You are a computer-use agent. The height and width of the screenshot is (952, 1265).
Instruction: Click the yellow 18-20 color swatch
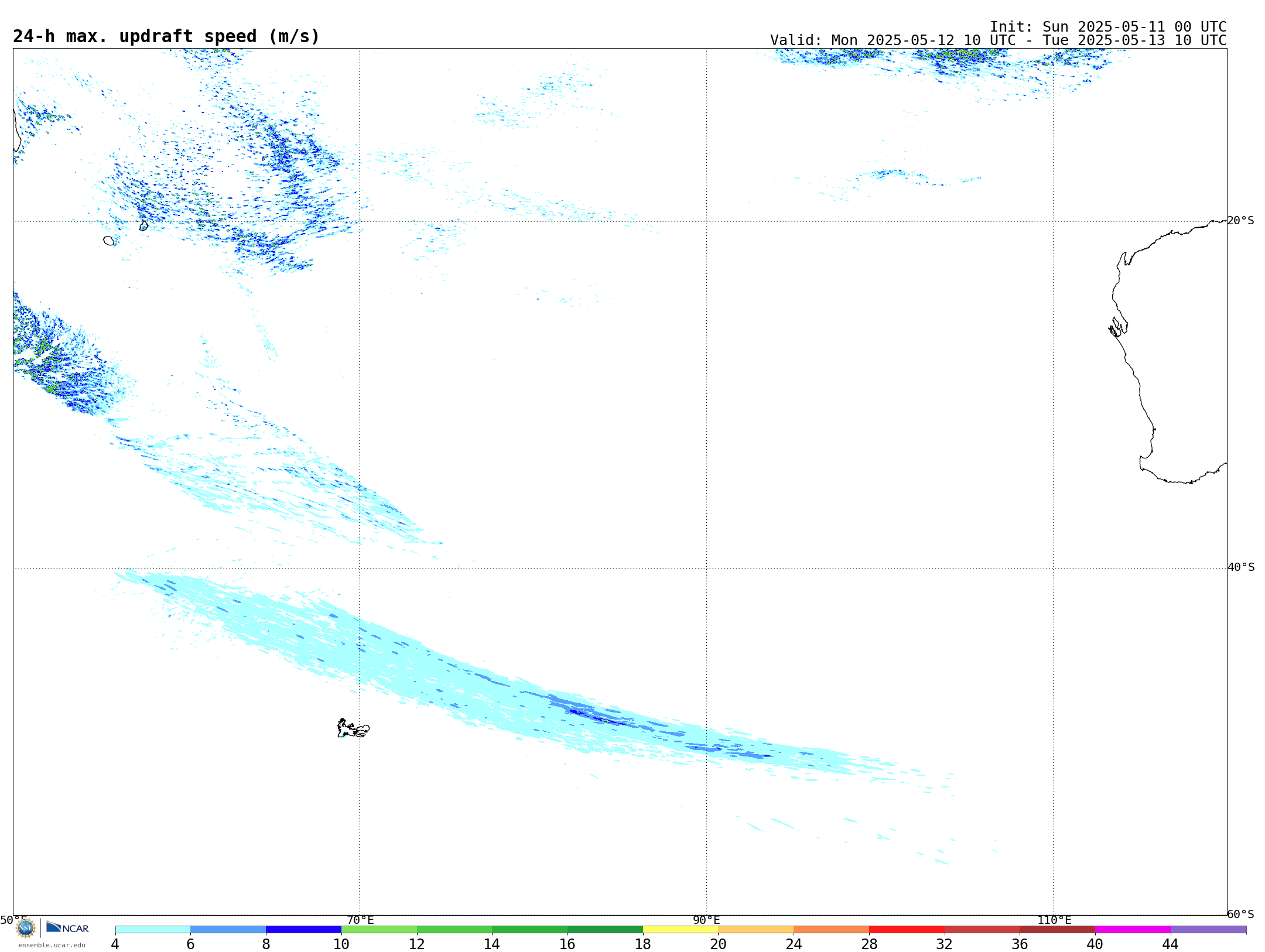(x=681, y=930)
